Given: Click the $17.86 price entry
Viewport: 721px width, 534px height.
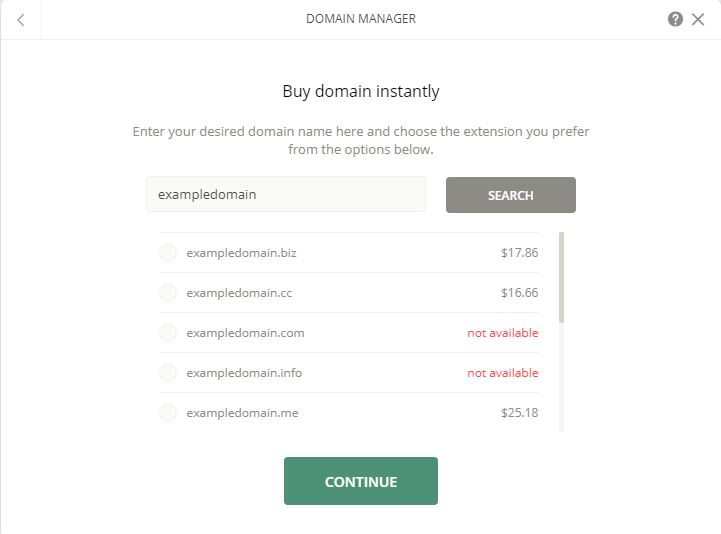Looking at the screenshot, I should point(520,253).
